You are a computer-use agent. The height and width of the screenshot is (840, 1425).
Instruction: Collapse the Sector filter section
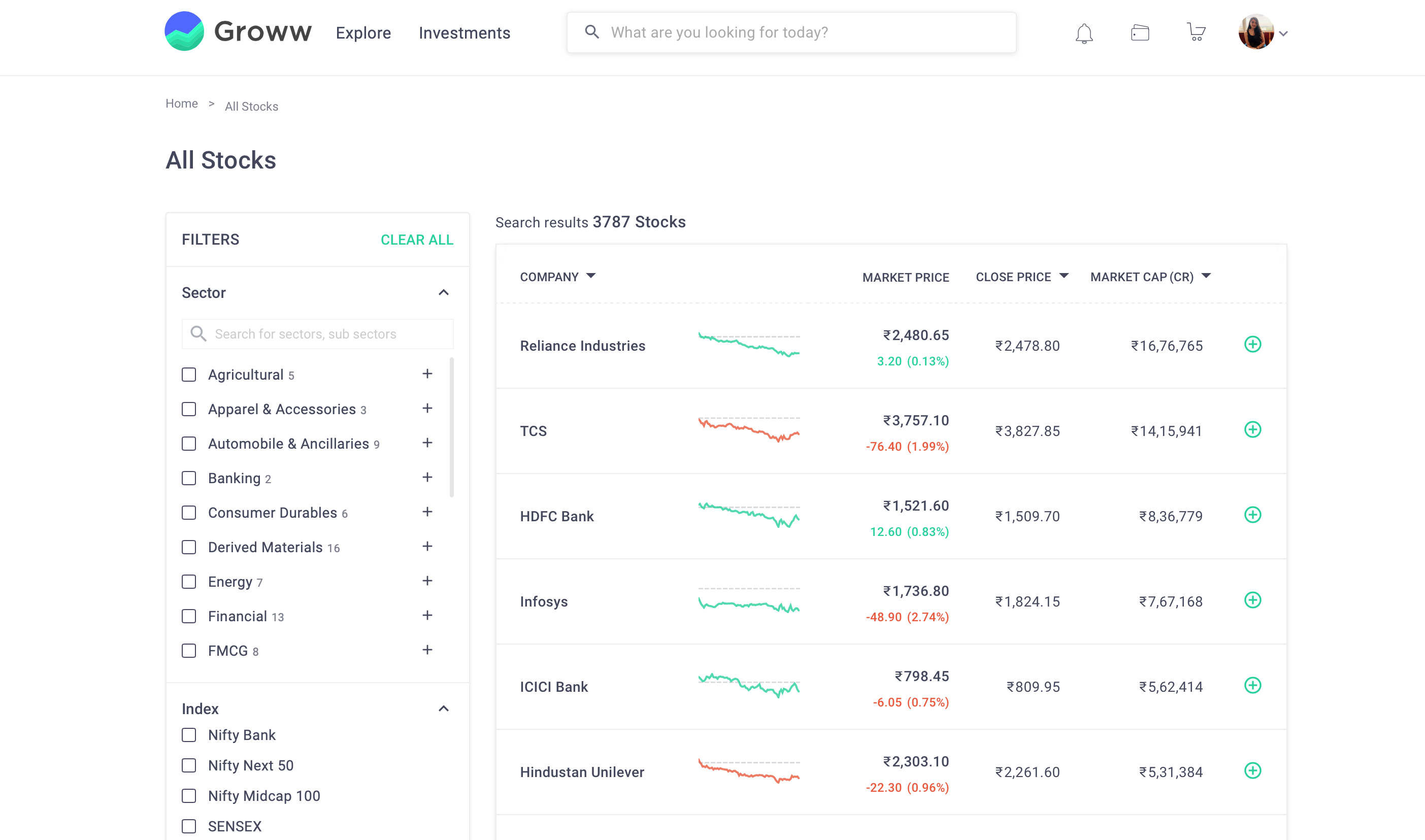444,293
